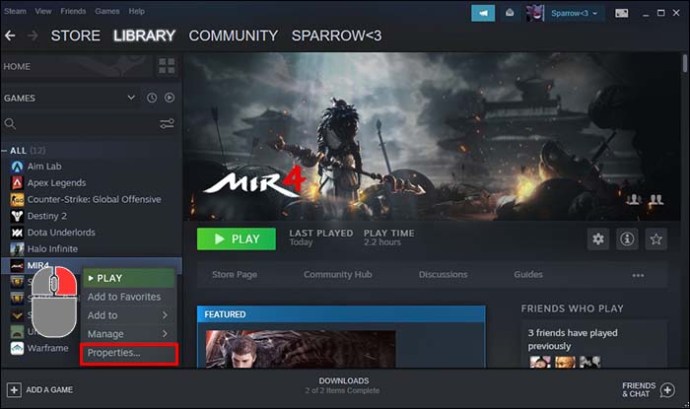Open Friends & Chat plus icon

[x=668, y=390]
